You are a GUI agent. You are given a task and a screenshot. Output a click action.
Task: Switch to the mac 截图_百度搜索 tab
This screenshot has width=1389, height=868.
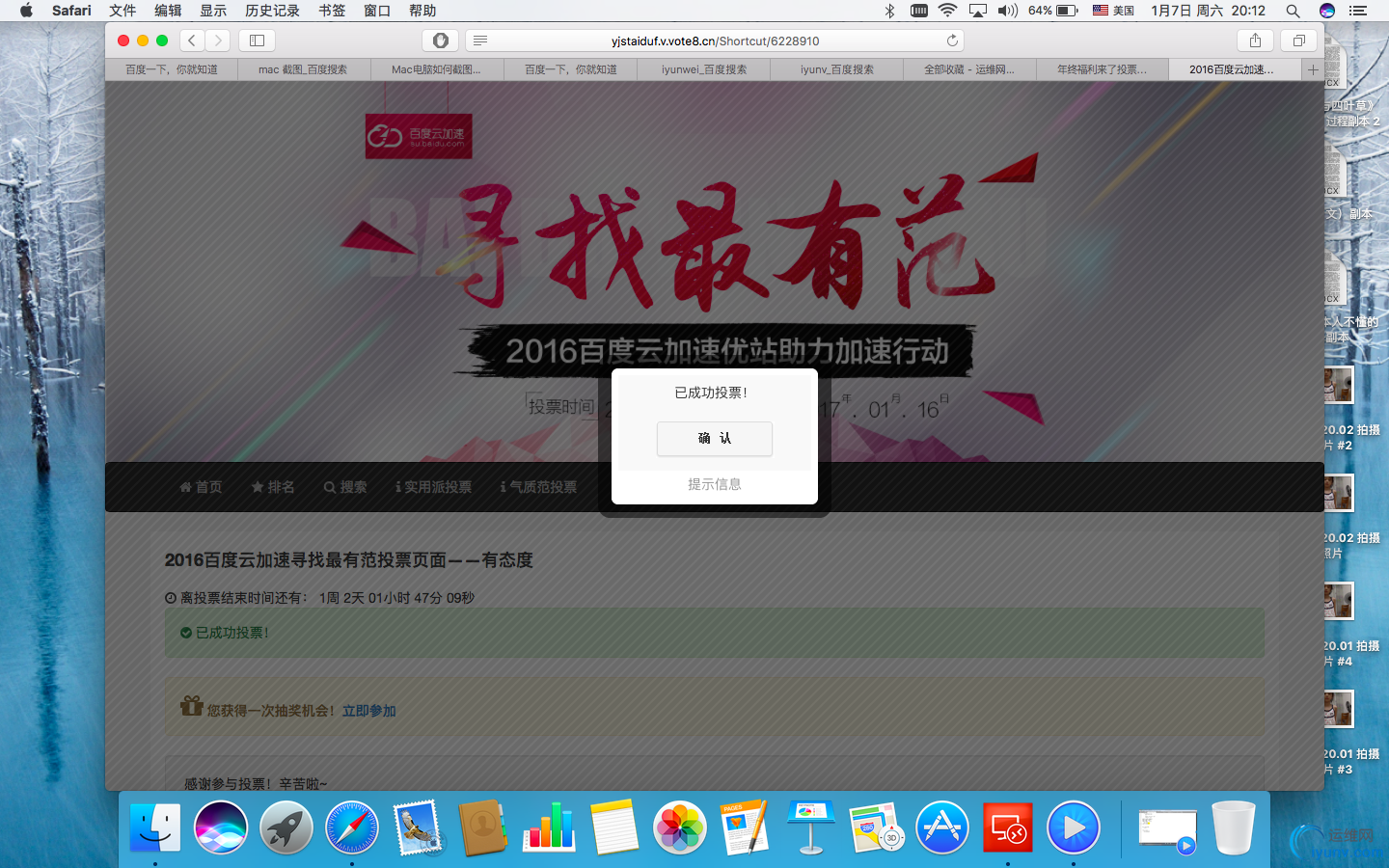[304, 69]
